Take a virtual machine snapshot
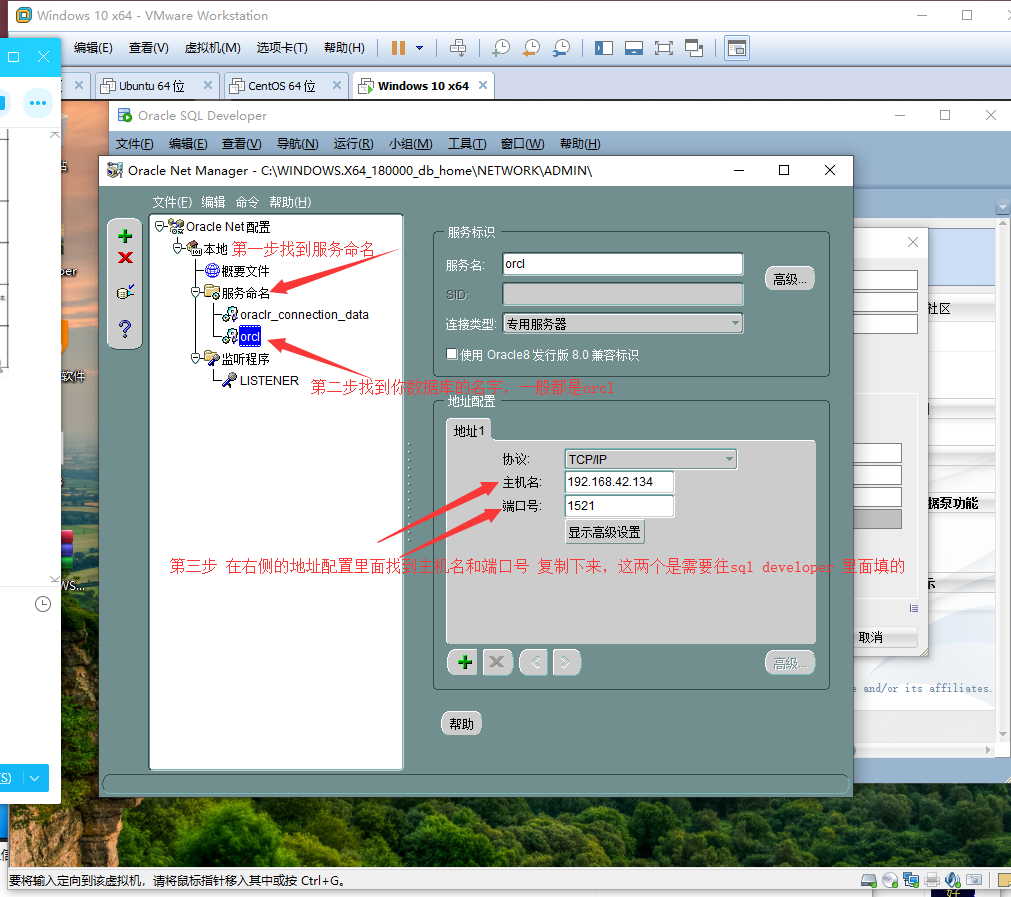1011x897 pixels. click(499, 47)
